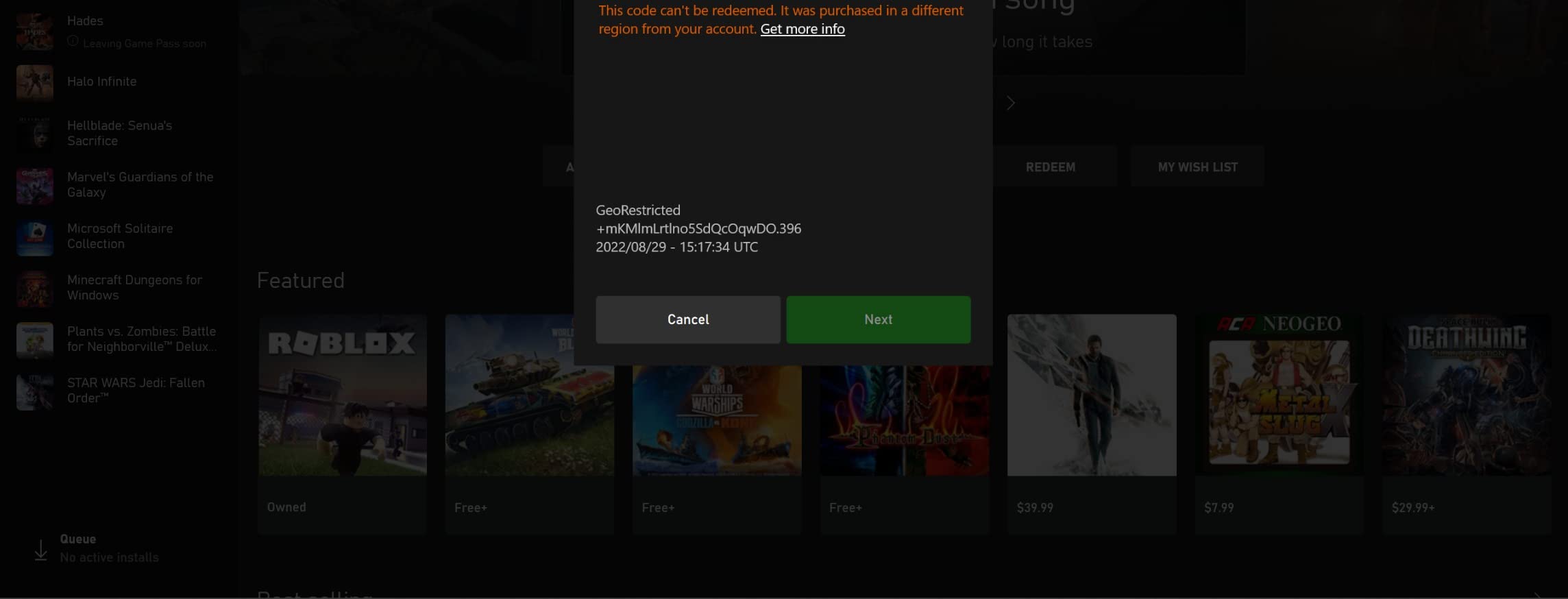Click the $39.99 price label
Viewport: 1568px width, 599px height.
(x=1035, y=508)
